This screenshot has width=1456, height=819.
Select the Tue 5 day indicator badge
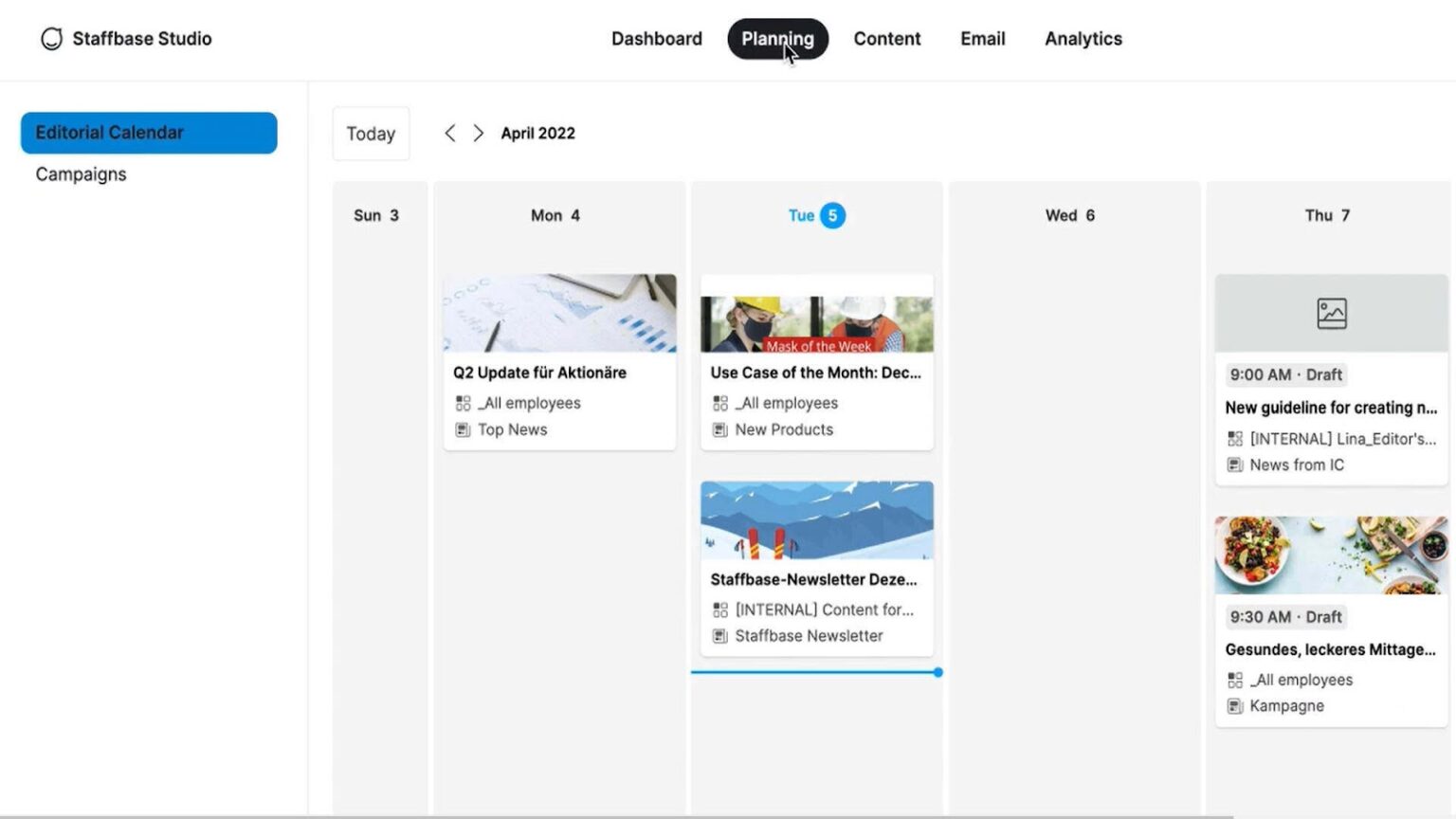pyautogui.click(x=831, y=215)
